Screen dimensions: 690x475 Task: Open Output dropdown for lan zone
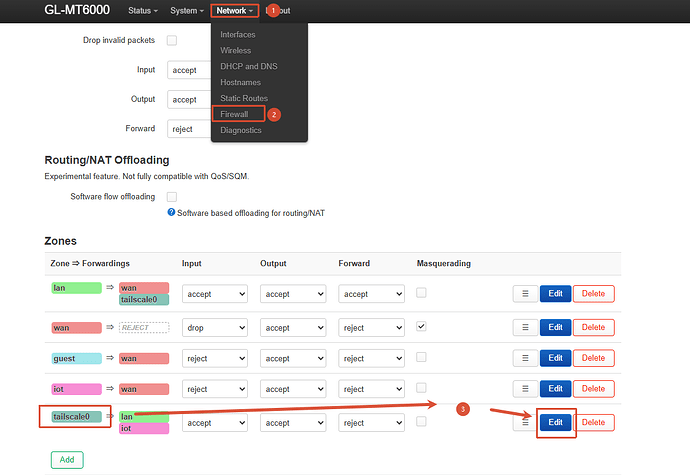tap(293, 294)
